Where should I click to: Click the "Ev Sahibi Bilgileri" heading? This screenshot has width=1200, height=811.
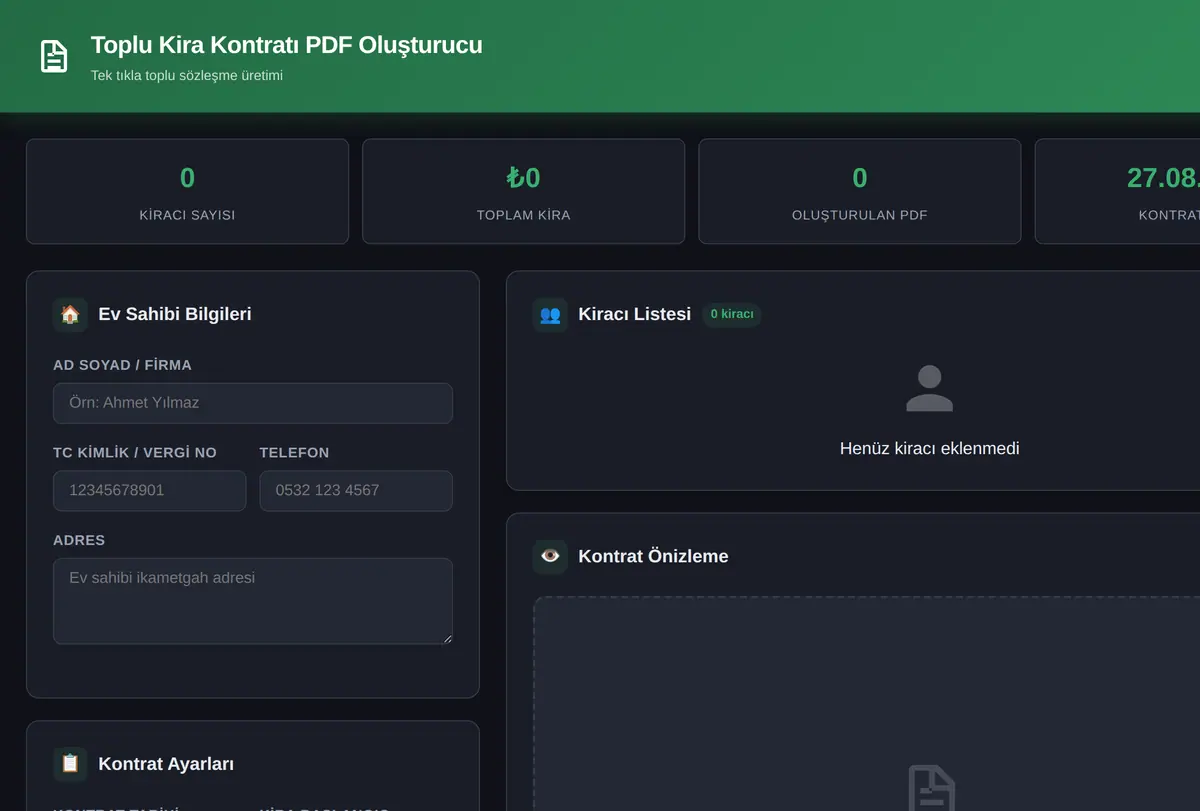175,314
